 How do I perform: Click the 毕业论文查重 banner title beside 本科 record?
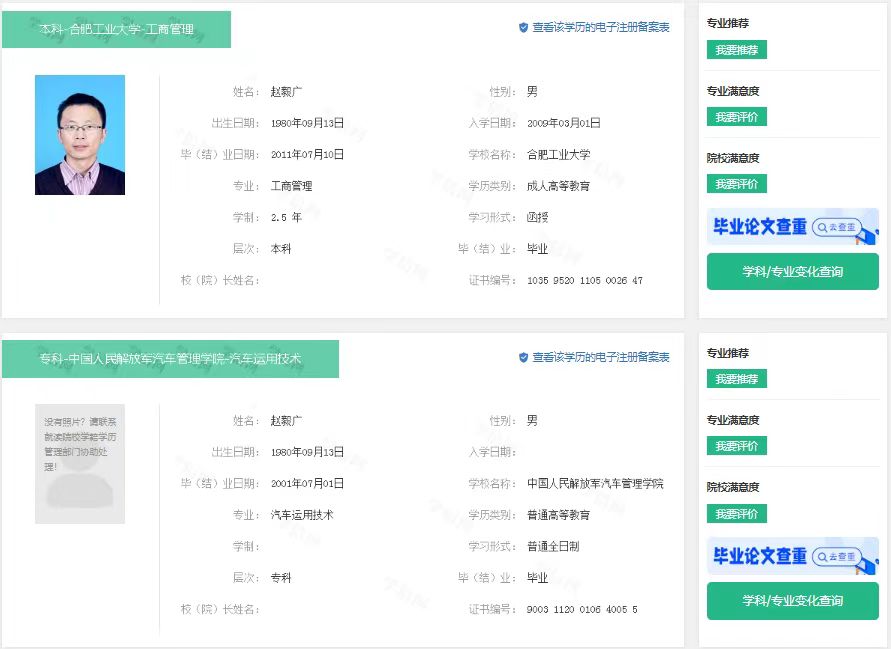point(759,227)
